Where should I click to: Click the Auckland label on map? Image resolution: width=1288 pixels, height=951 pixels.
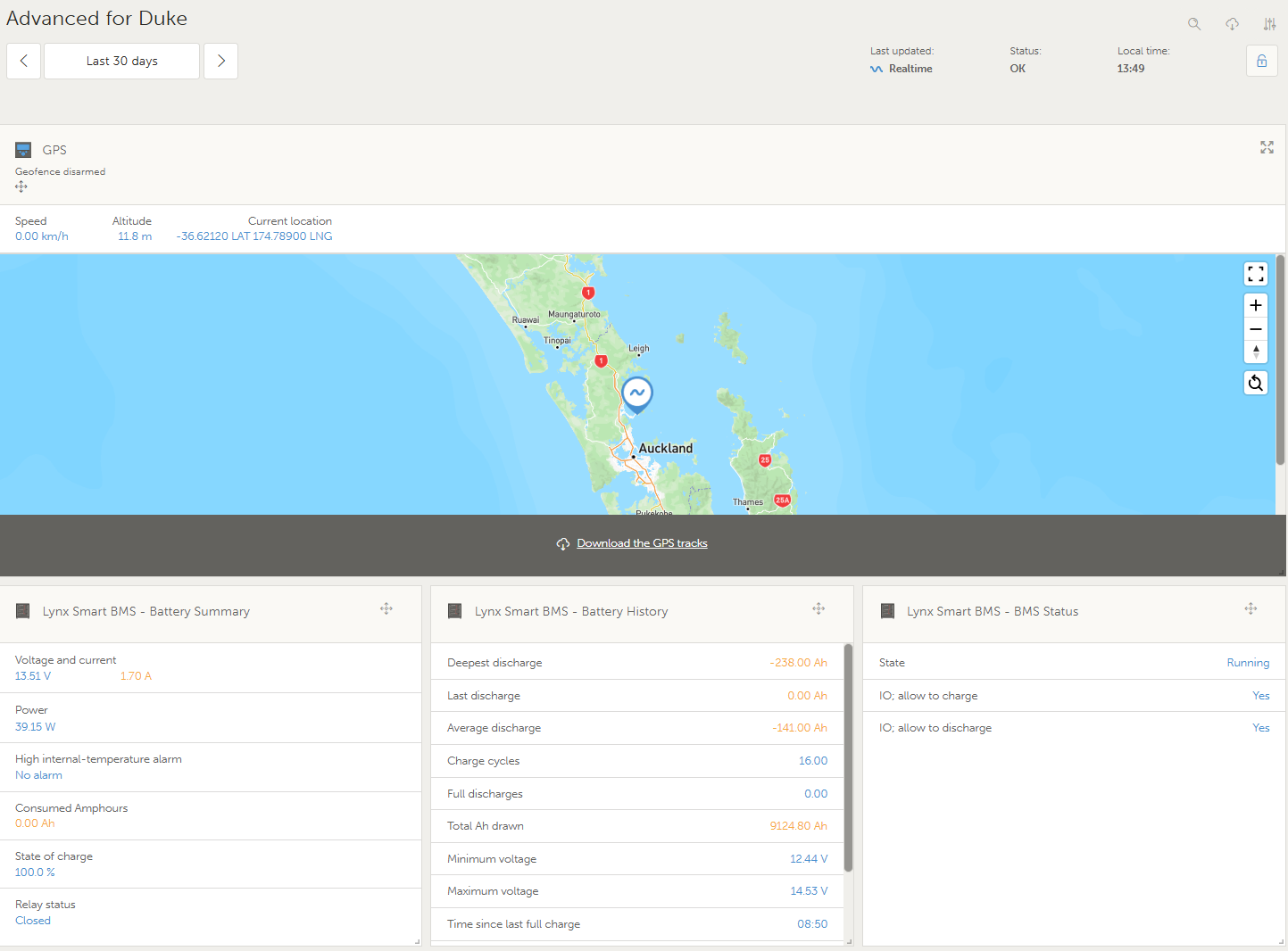tap(666, 448)
